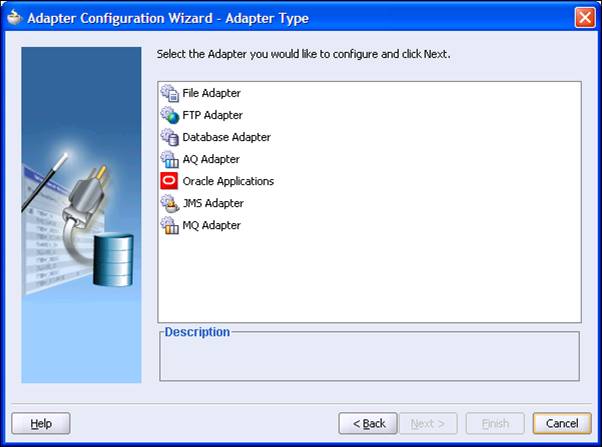The height and width of the screenshot is (447, 602).
Task: Select the MQ Adapter list entry
Action: point(212,225)
